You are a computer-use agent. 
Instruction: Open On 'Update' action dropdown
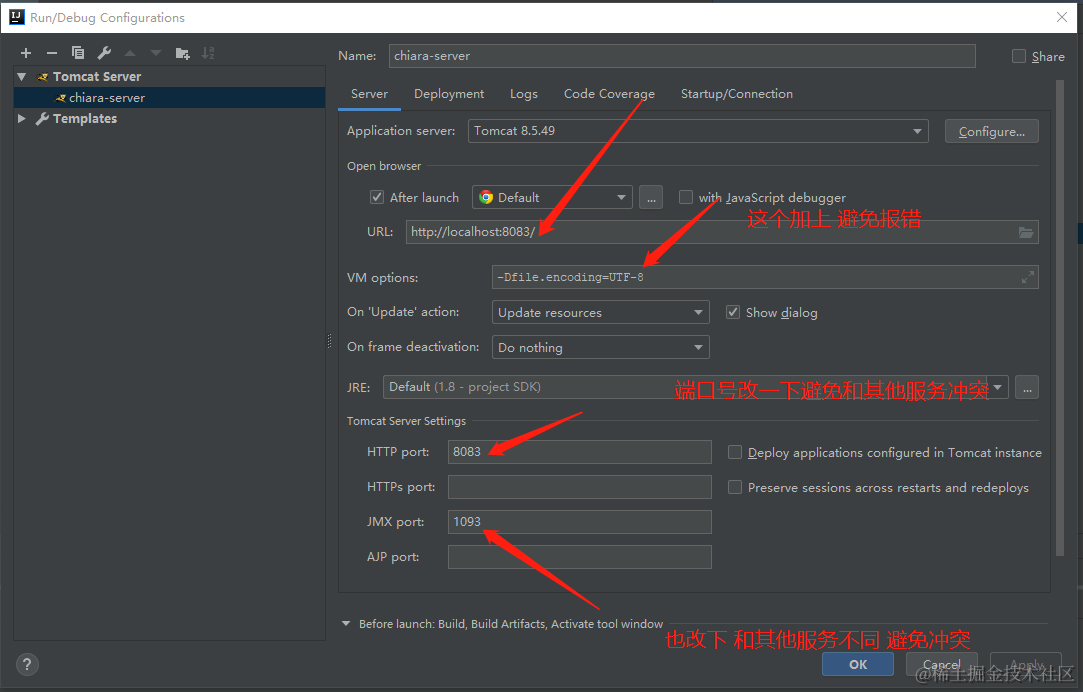click(600, 312)
